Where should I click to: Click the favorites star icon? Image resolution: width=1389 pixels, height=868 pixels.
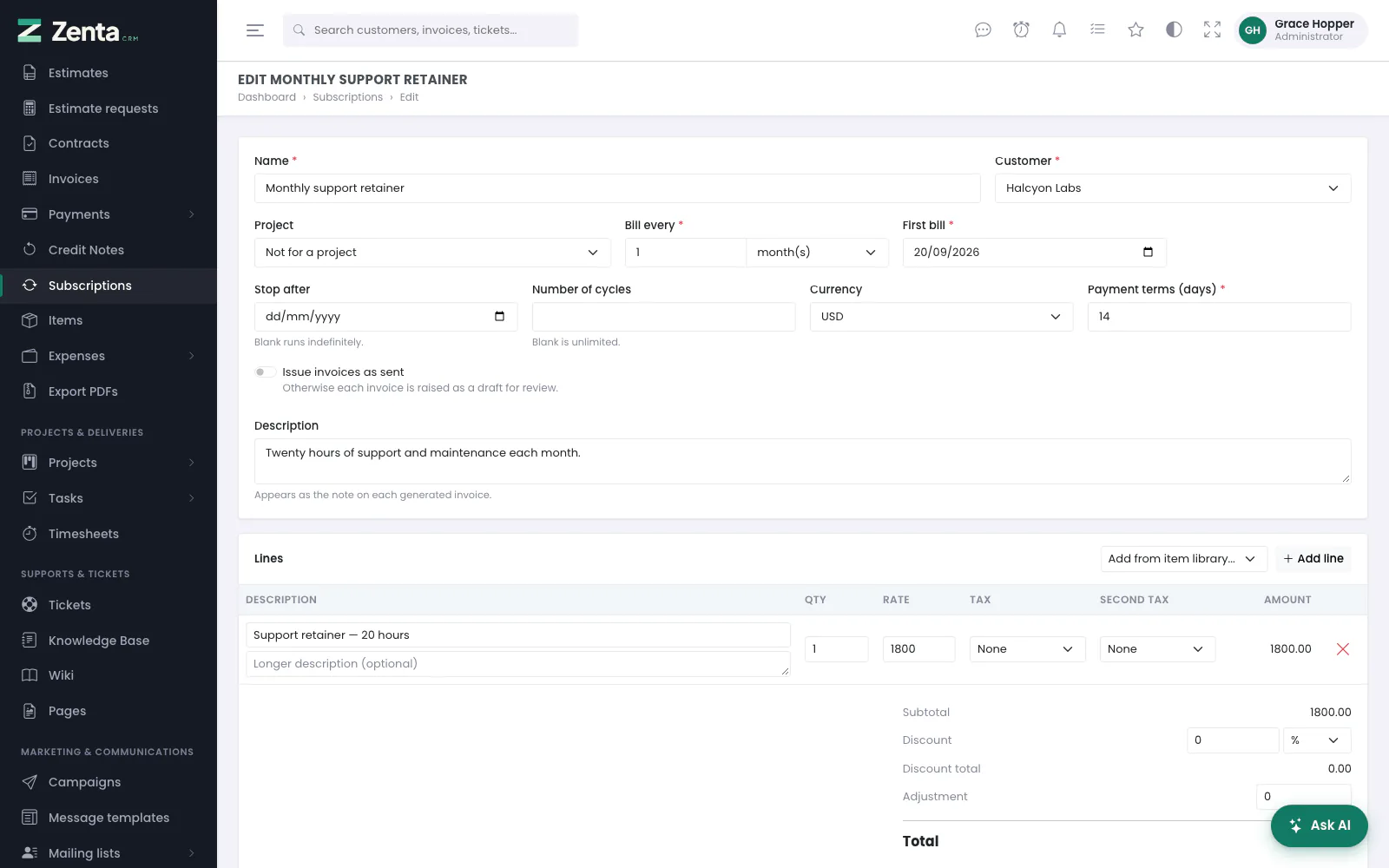coord(1136,30)
